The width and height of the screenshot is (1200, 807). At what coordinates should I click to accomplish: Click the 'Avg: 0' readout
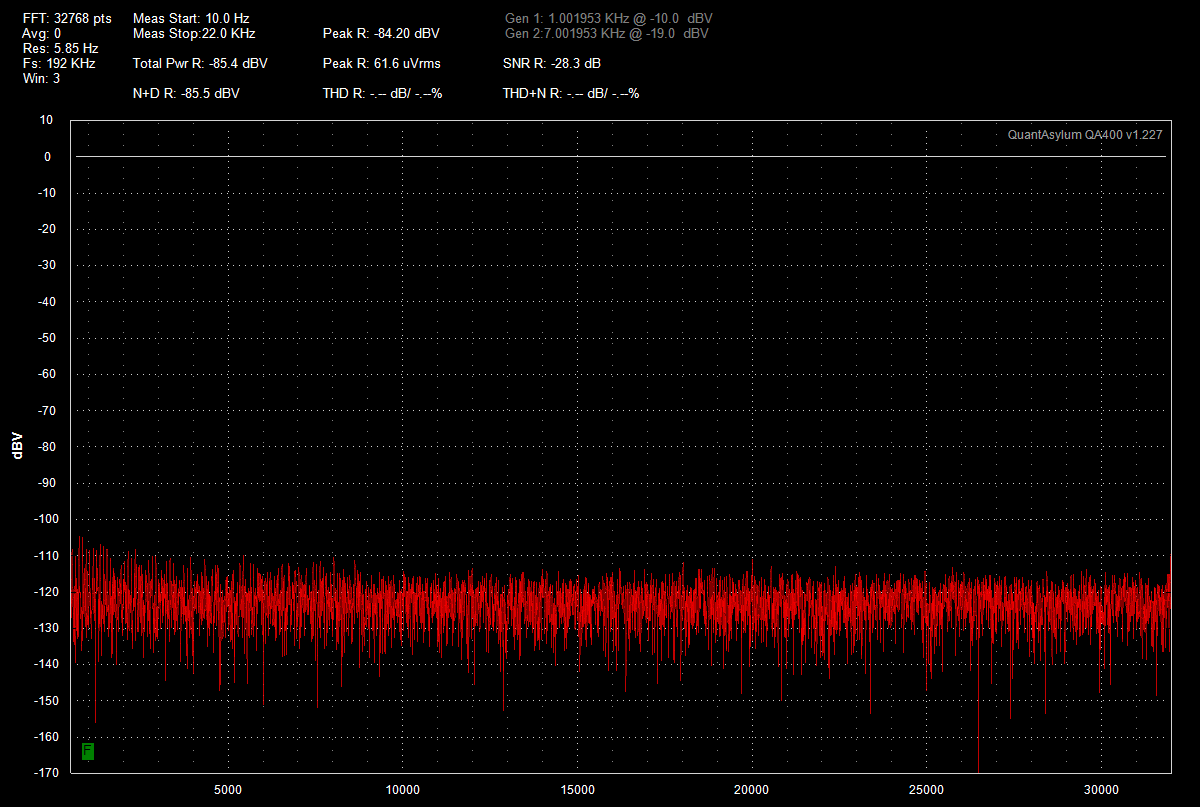[x=42, y=33]
